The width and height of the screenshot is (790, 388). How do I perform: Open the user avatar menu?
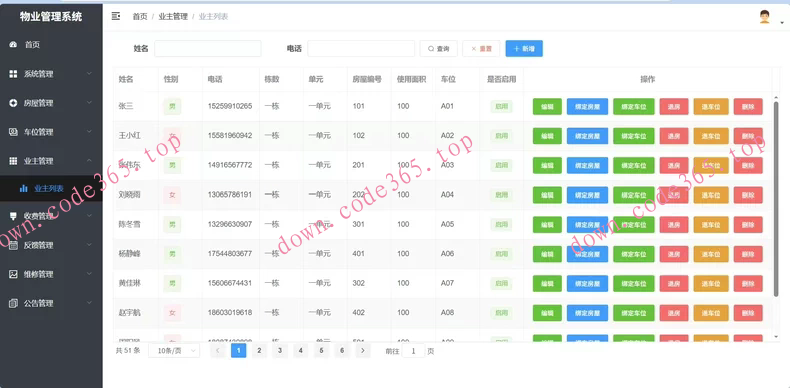point(765,17)
